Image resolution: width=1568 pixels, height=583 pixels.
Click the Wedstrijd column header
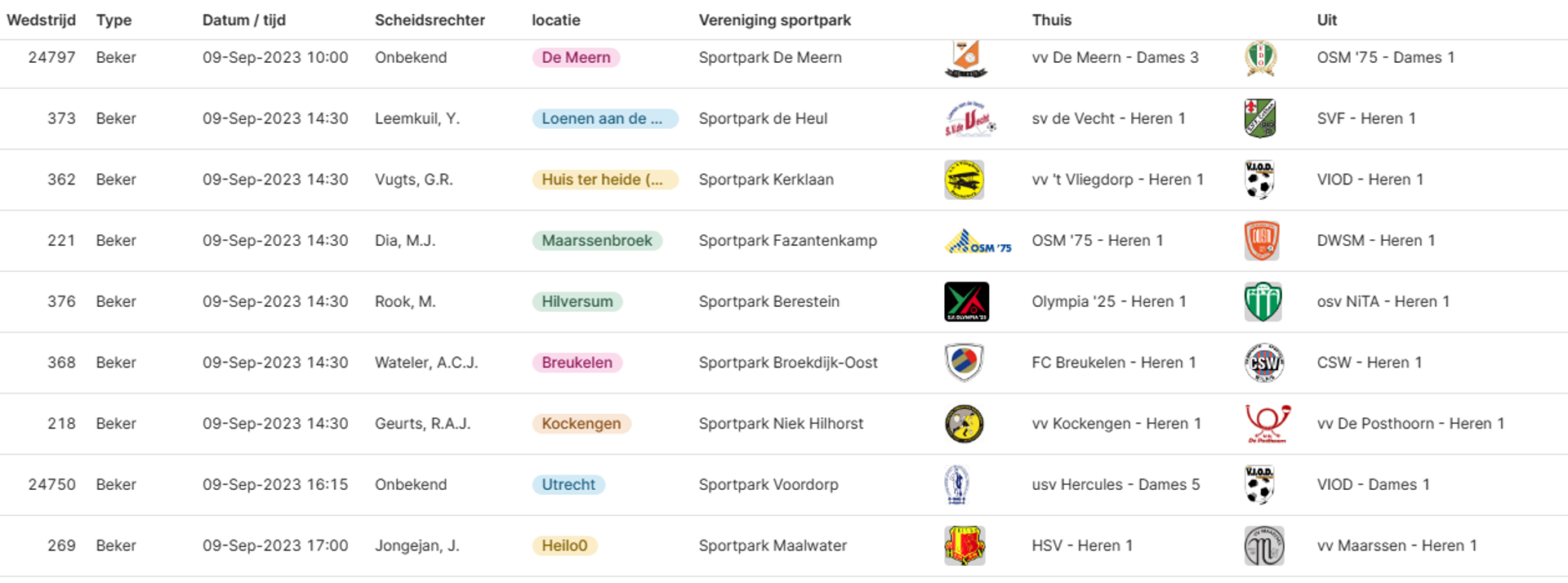point(41,20)
